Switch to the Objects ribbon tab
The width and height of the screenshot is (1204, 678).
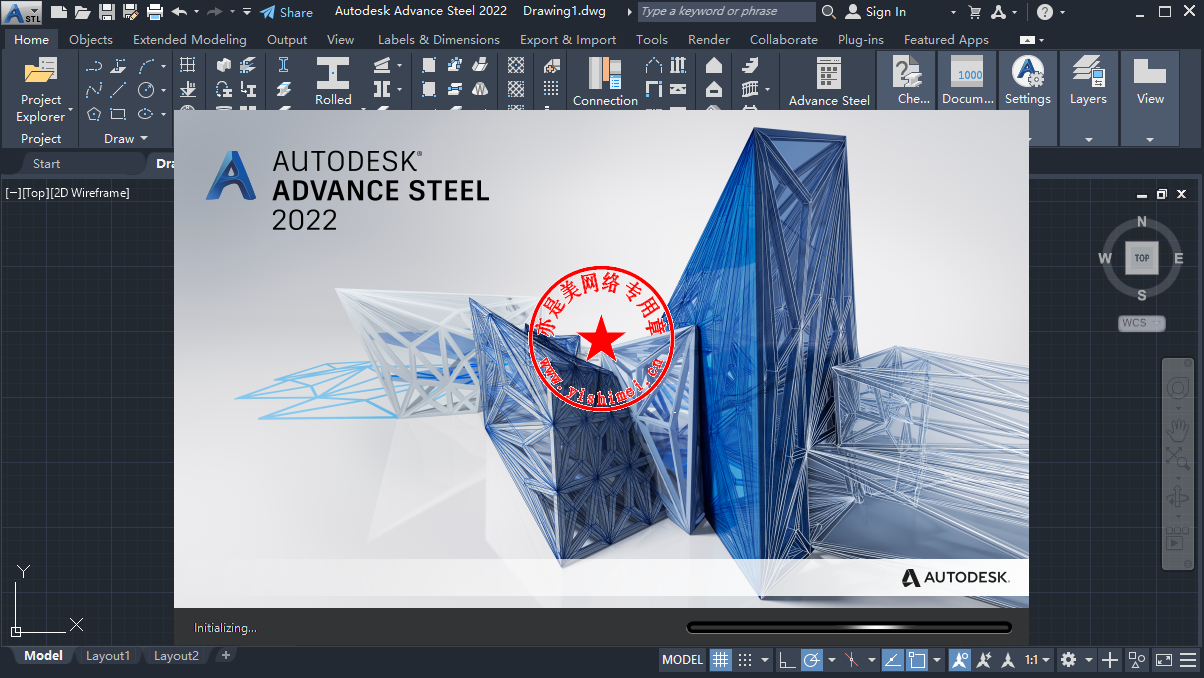tap(91, 40)
